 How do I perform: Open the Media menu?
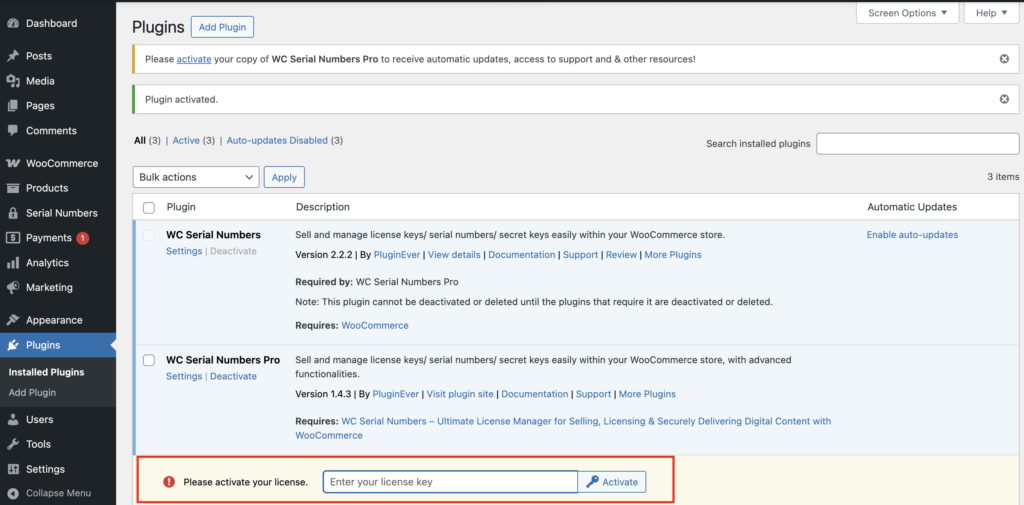coord(40,81)
